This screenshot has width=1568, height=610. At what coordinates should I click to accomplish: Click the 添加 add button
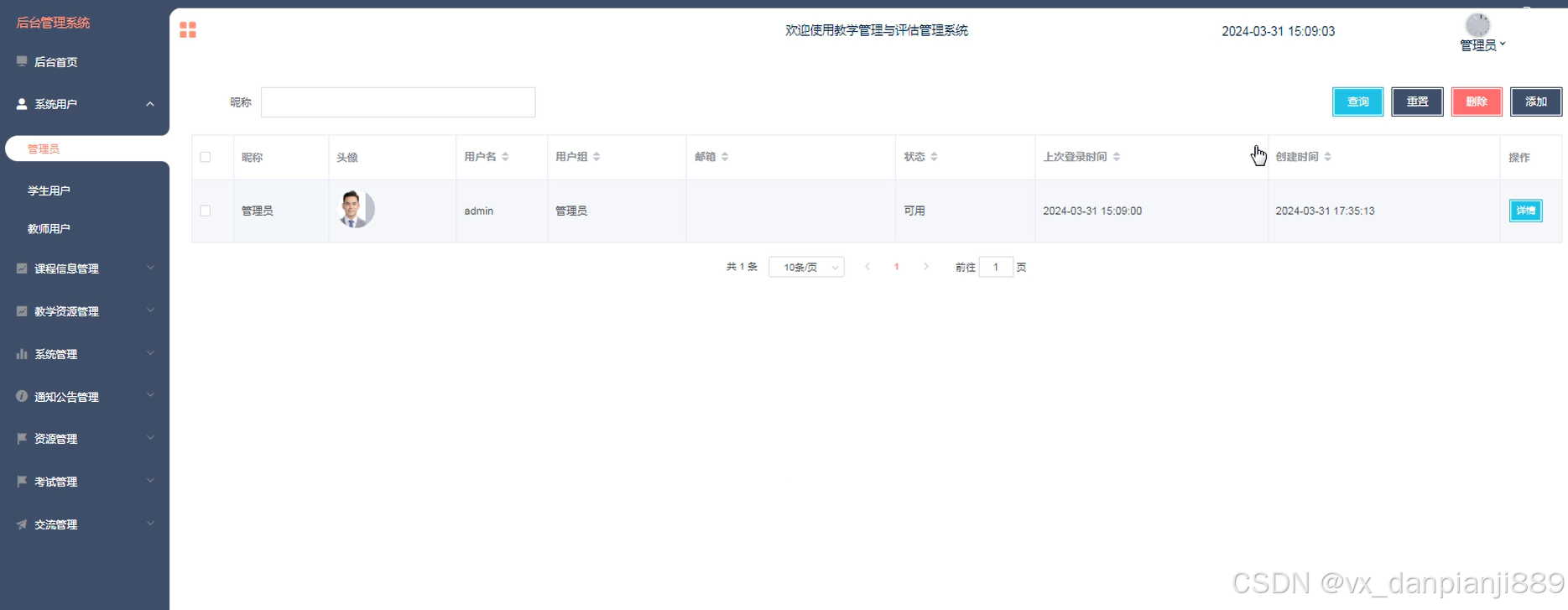click(1536, 102)
